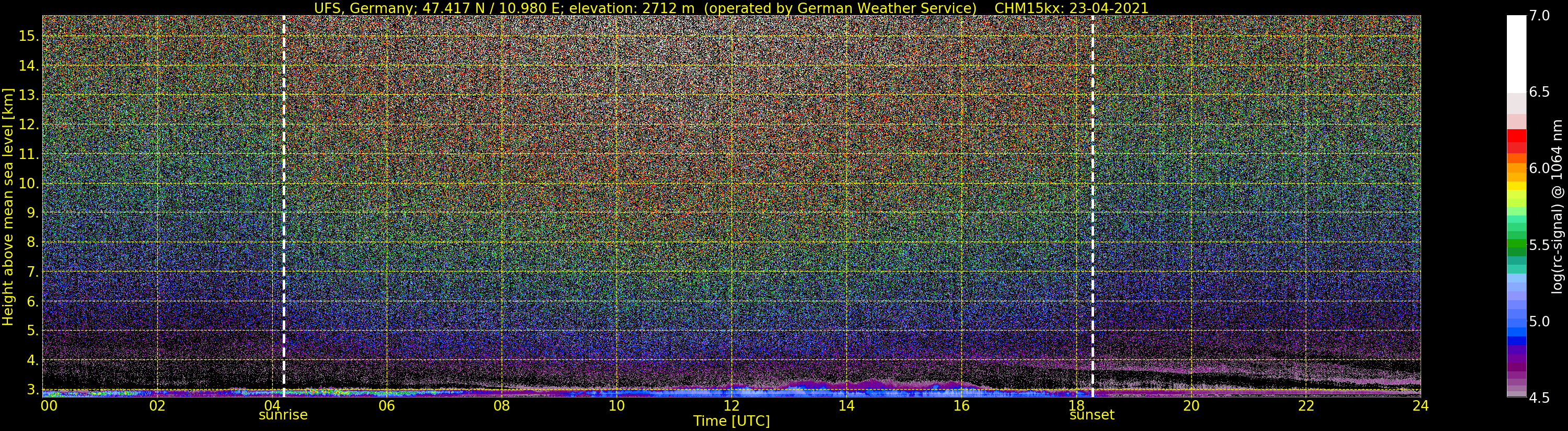Image resolution: width=1568 pixels, height=431 pixels.
Task: Click the plot title text at top
Action: click(x=731, y=8)
